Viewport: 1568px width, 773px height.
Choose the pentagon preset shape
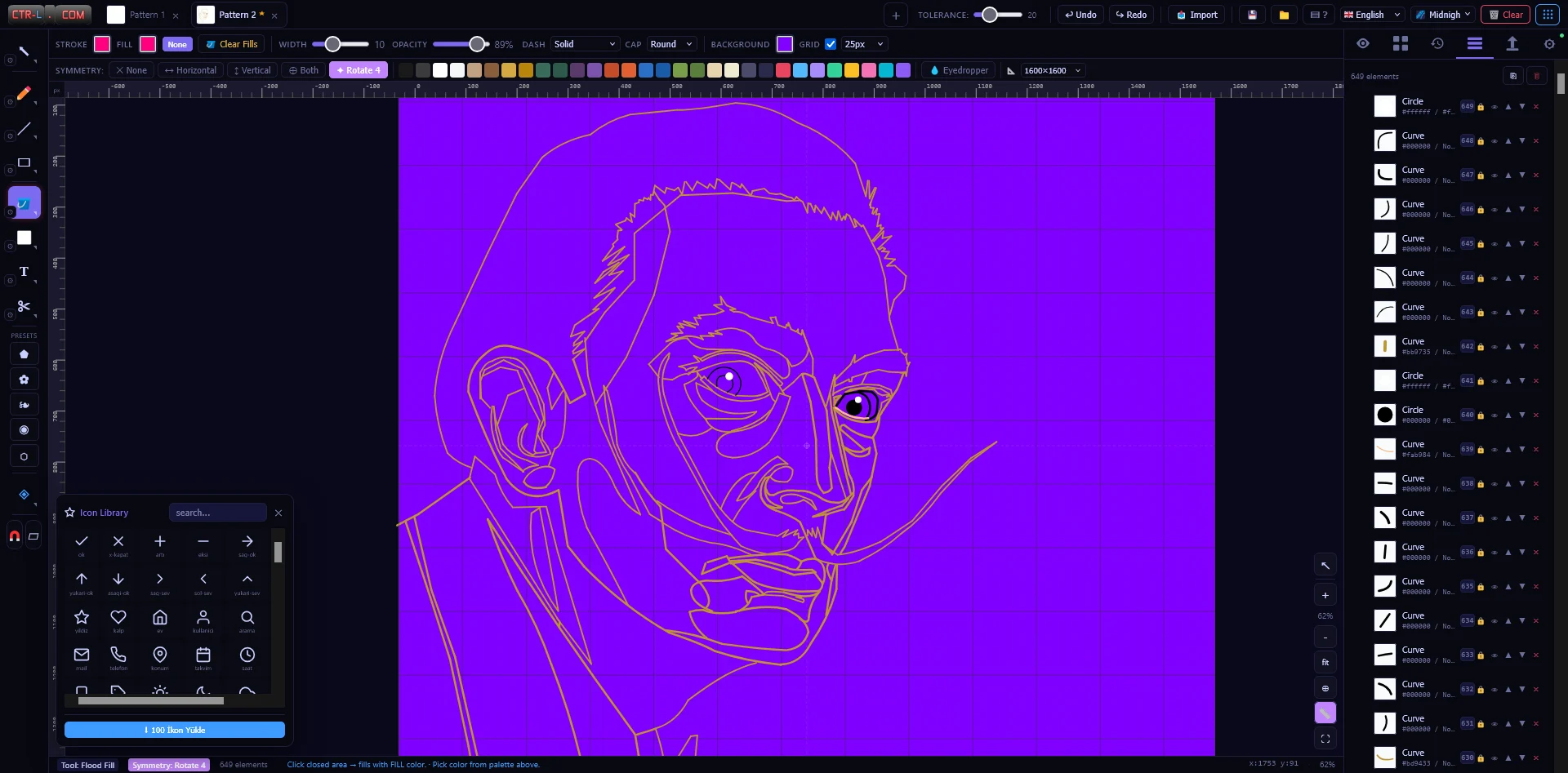tap(24, 354)
